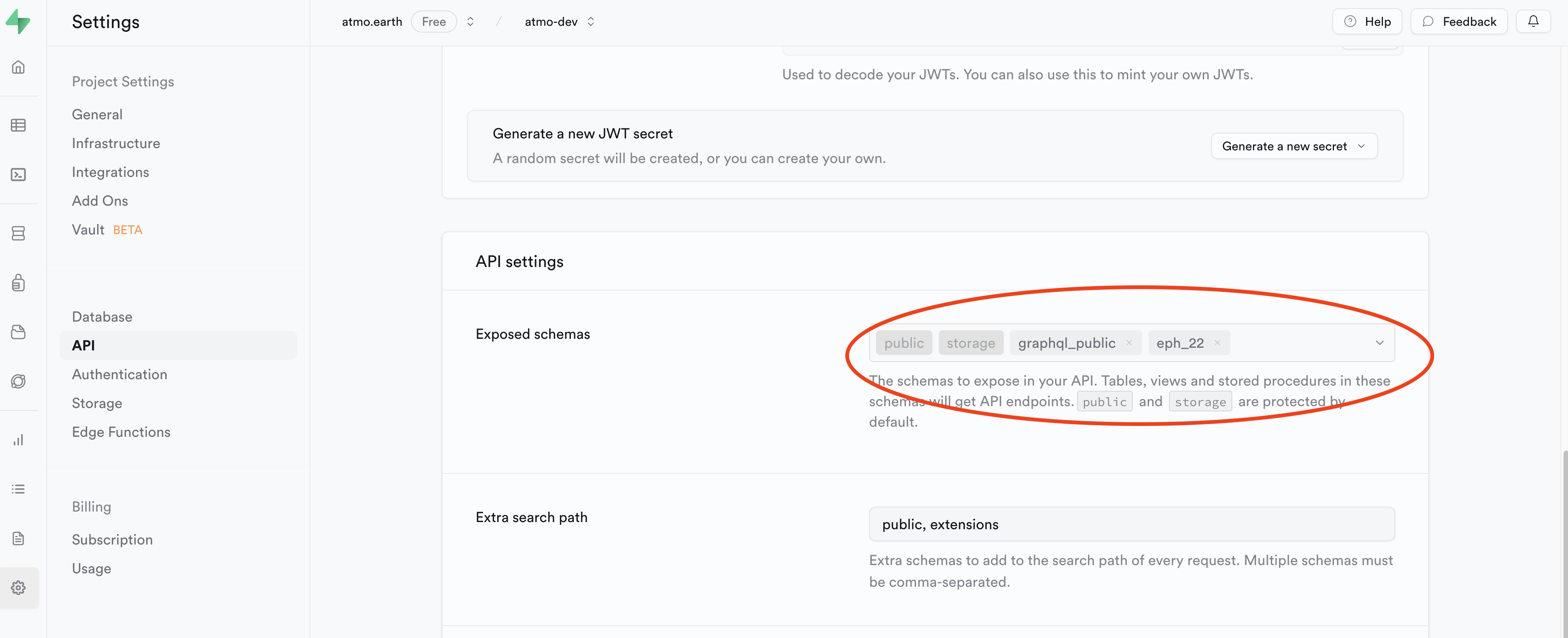Go to Authentication settings

[x=119, y=374]
